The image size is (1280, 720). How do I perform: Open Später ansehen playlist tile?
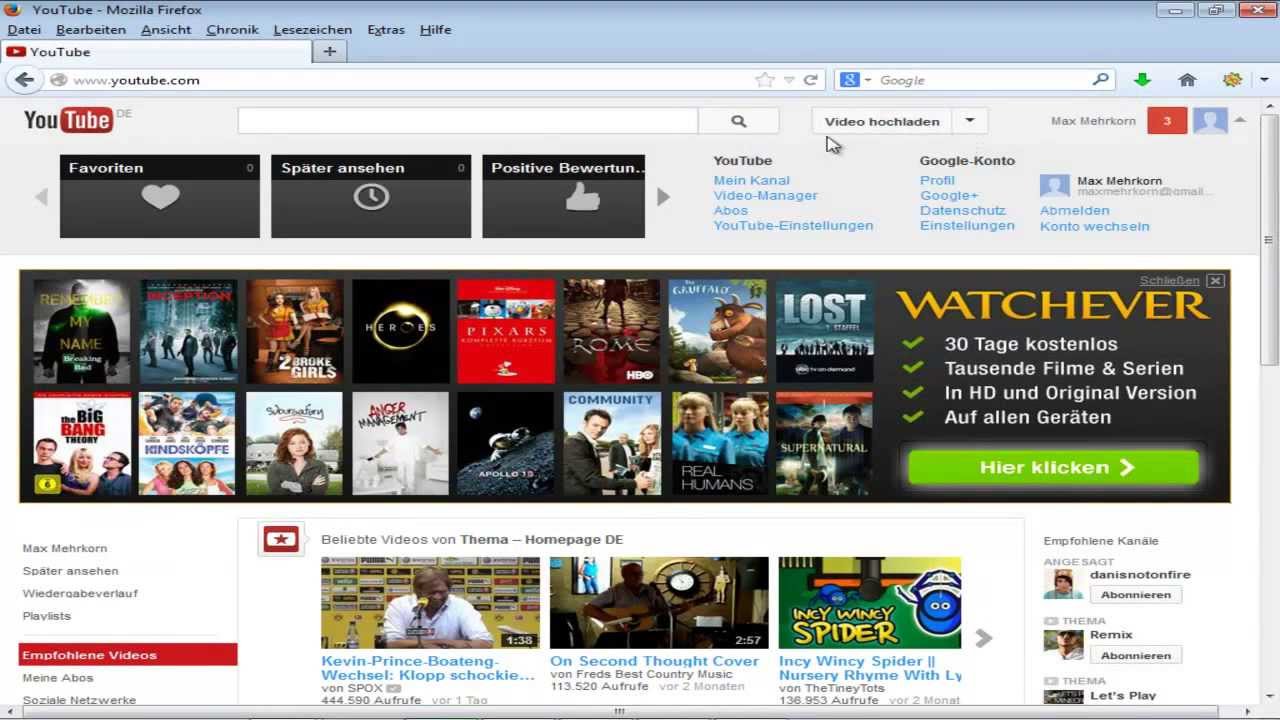tap(371, 196)
